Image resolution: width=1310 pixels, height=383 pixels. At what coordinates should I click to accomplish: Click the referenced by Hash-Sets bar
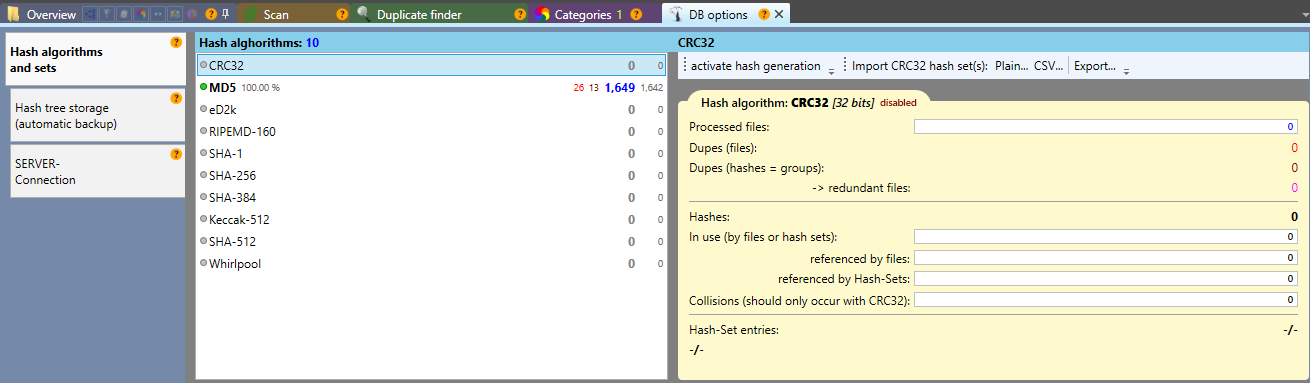coord(1106,279)
